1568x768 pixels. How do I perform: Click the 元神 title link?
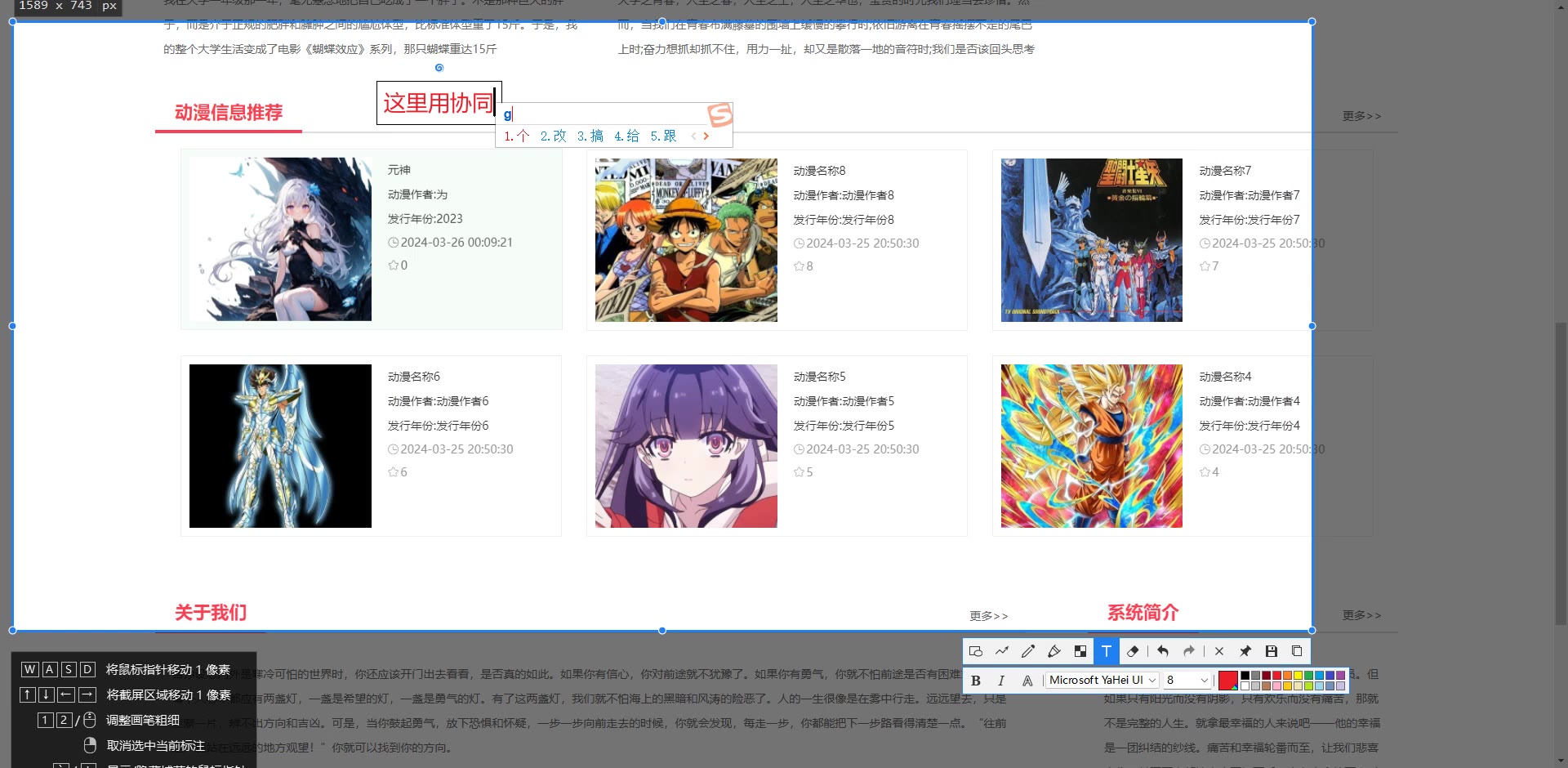point(399,170)
